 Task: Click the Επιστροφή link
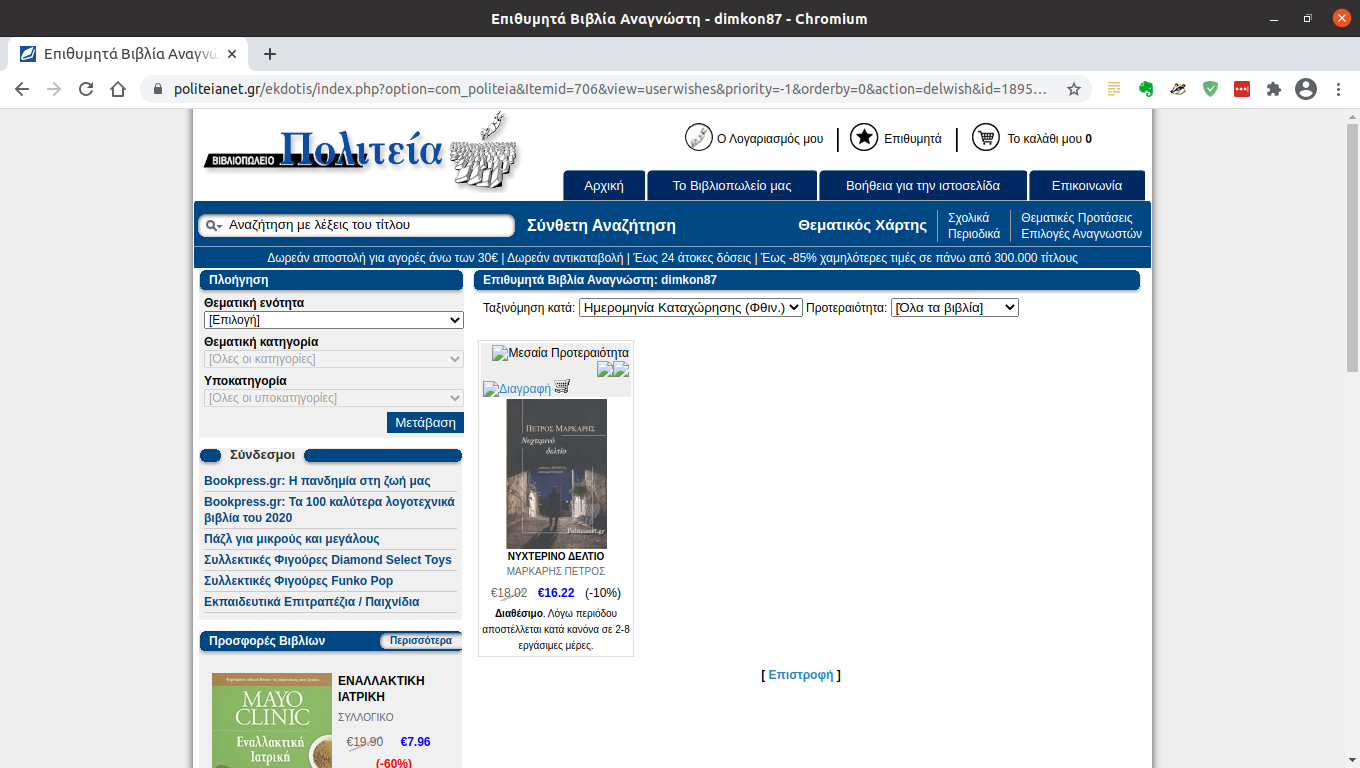coord(800,675)
